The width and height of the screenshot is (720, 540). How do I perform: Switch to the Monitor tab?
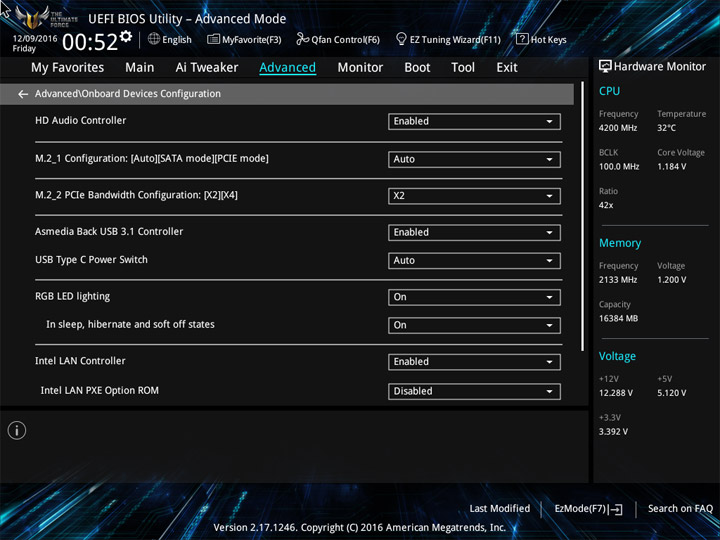click(360, 68)
